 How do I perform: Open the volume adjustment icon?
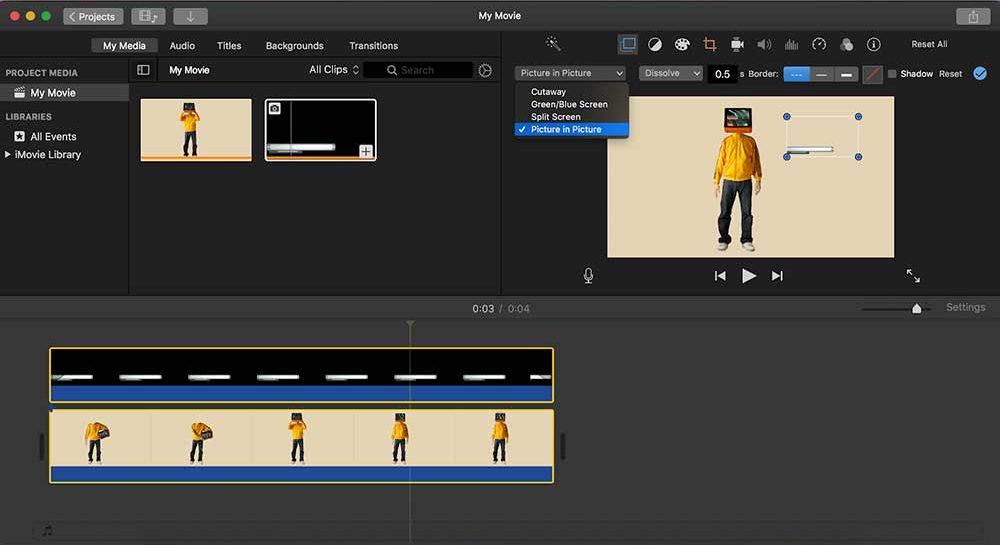pyautogui.click(x=764, y=44)
